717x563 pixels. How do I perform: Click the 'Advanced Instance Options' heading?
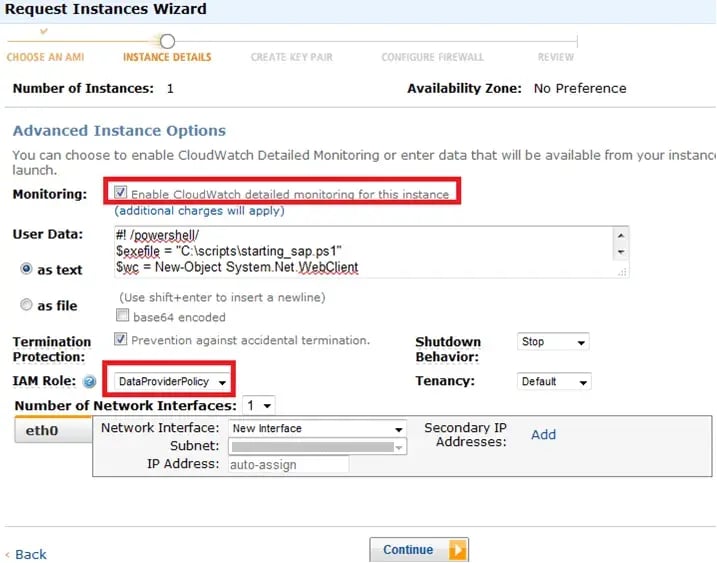(119, 130)
